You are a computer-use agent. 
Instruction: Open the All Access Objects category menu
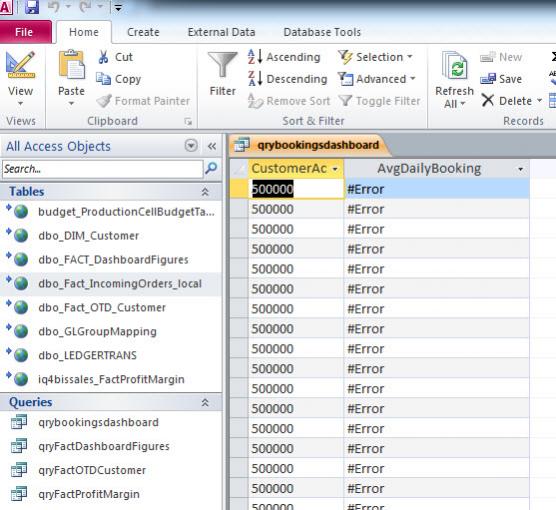click(x=191, y=146)
